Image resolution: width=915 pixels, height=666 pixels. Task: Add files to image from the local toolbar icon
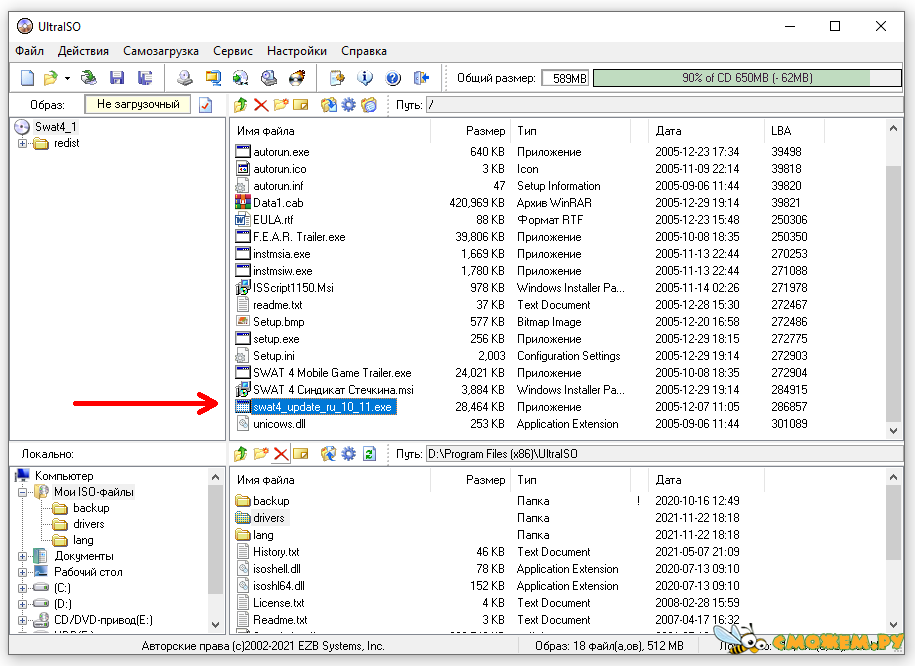point(329,454)
